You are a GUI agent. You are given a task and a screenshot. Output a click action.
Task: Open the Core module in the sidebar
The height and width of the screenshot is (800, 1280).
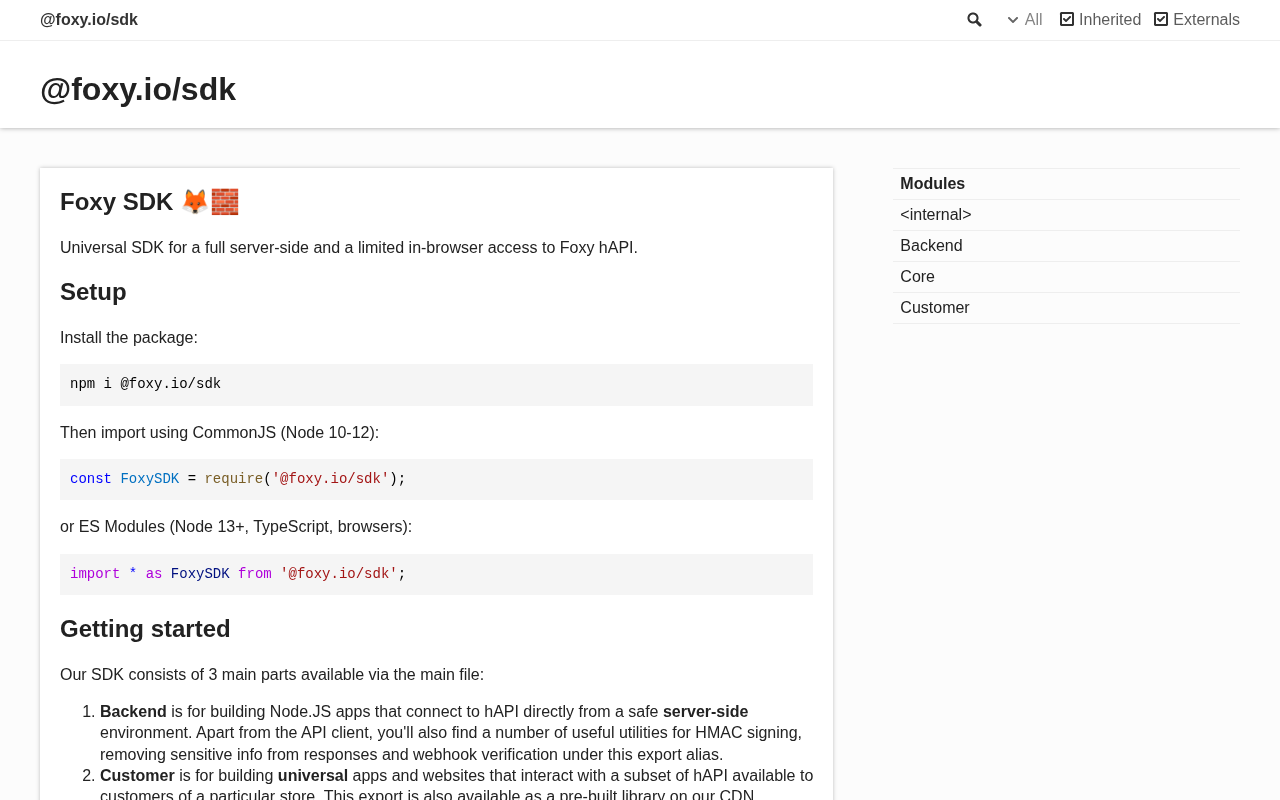917,277
